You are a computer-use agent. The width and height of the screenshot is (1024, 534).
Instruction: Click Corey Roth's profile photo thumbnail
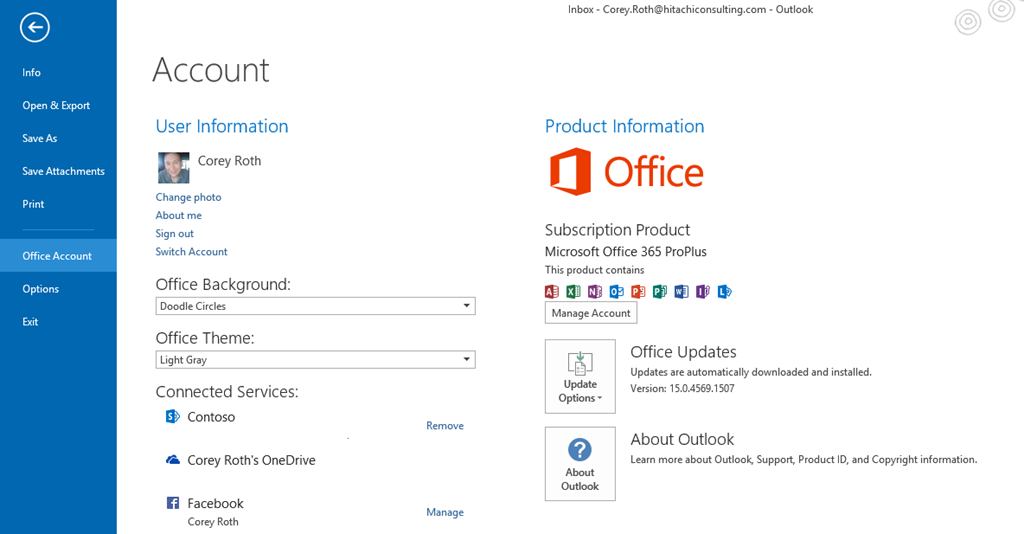(x=174, y=168)
